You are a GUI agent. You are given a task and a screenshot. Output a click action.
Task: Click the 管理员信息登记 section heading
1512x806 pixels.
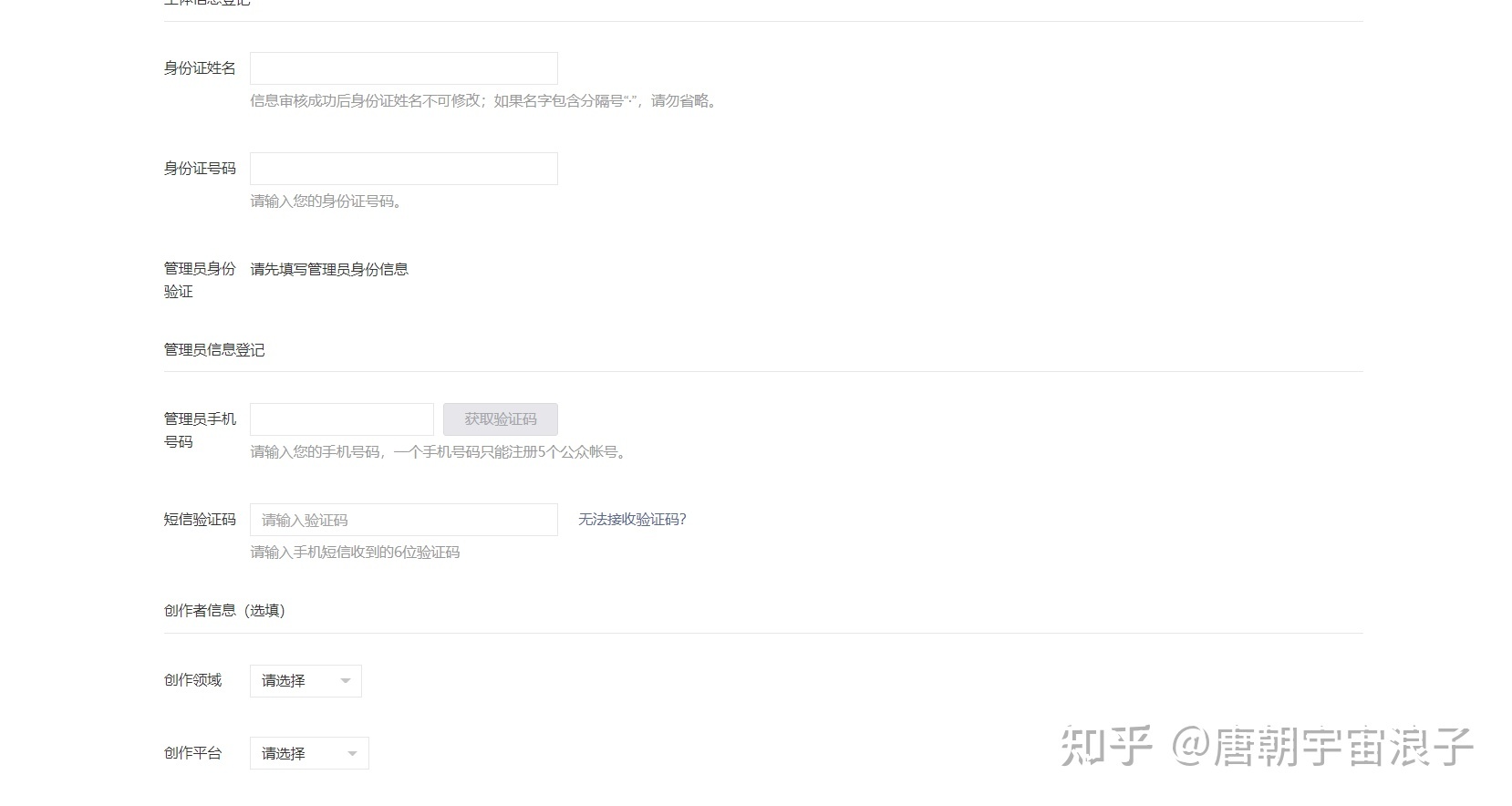point(214,350)
